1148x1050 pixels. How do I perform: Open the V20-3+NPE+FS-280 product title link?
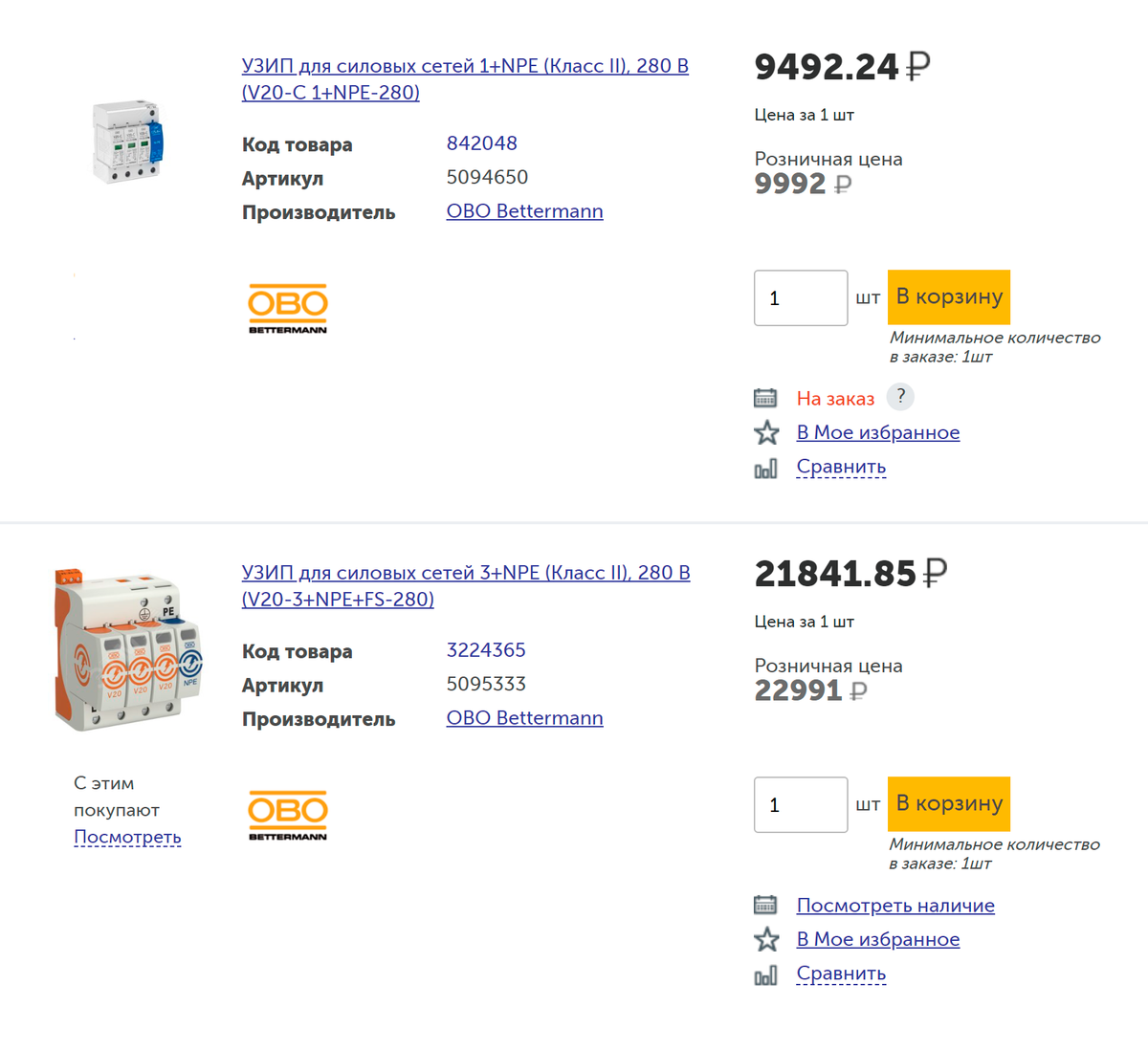coord(466,585)
